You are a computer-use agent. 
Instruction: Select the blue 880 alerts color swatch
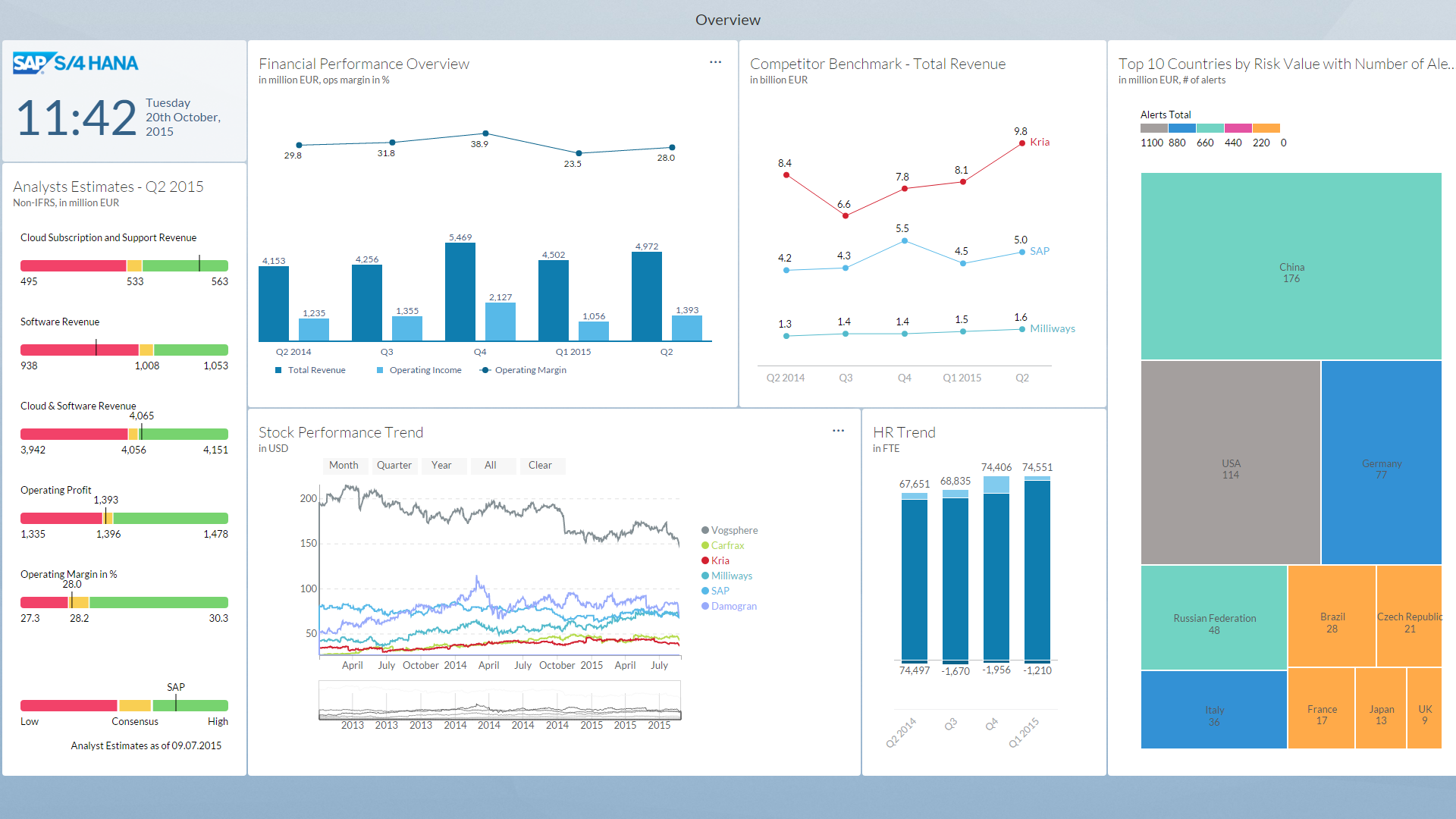pos(1181,128)
